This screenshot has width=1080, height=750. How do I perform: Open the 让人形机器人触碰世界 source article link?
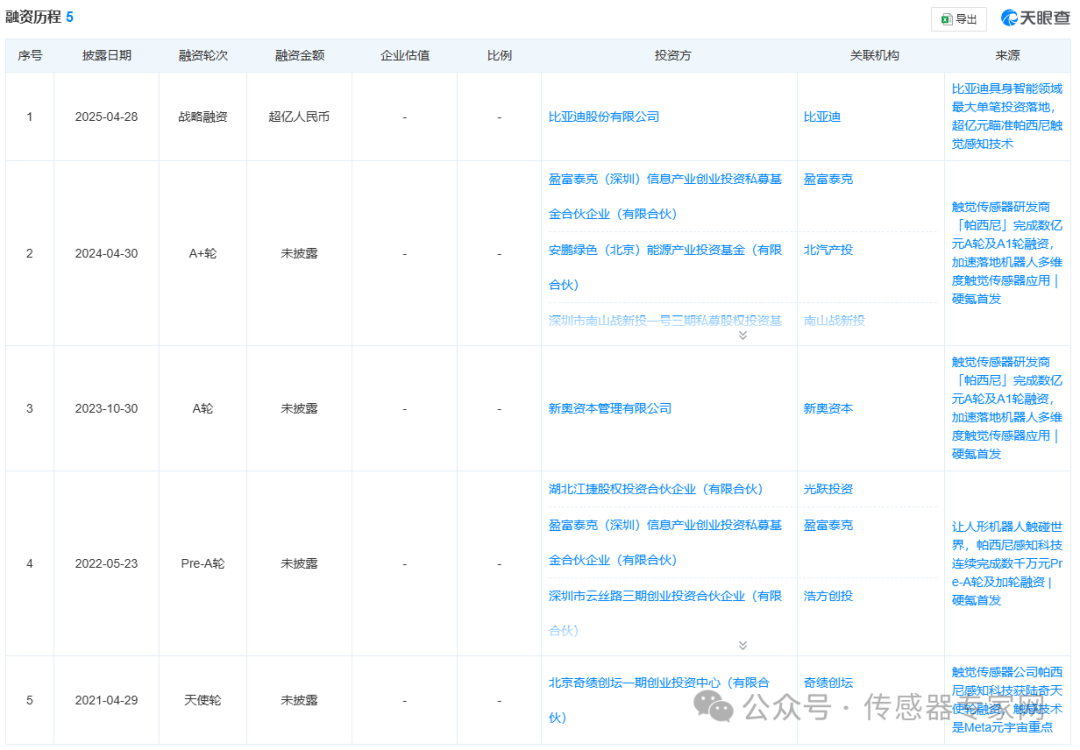1007,563
